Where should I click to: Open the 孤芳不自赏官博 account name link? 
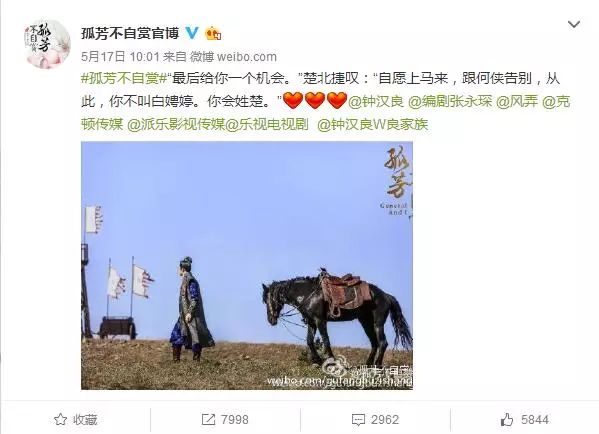130,33
